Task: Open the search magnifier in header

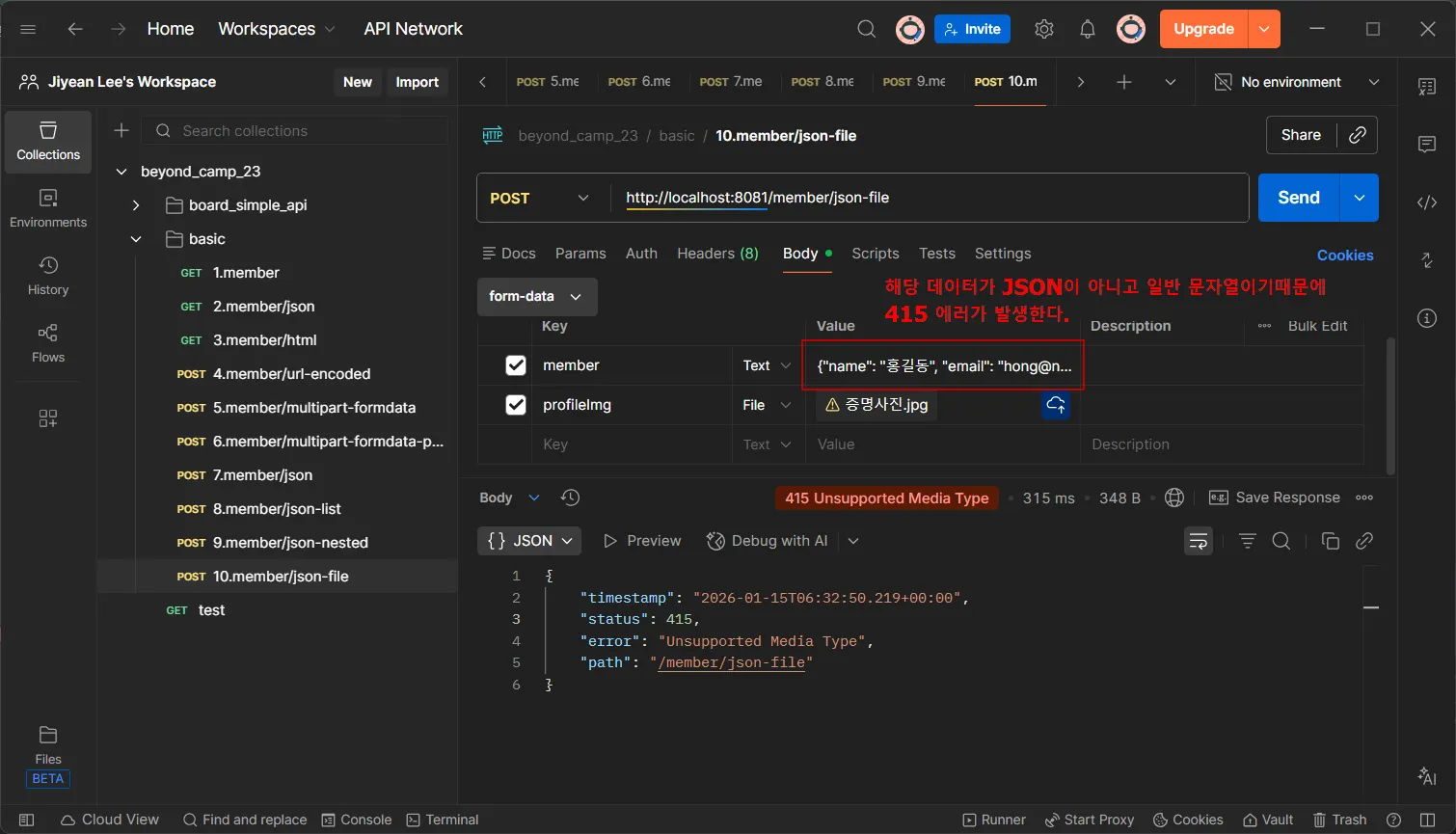Action: [x=867, y=29]
